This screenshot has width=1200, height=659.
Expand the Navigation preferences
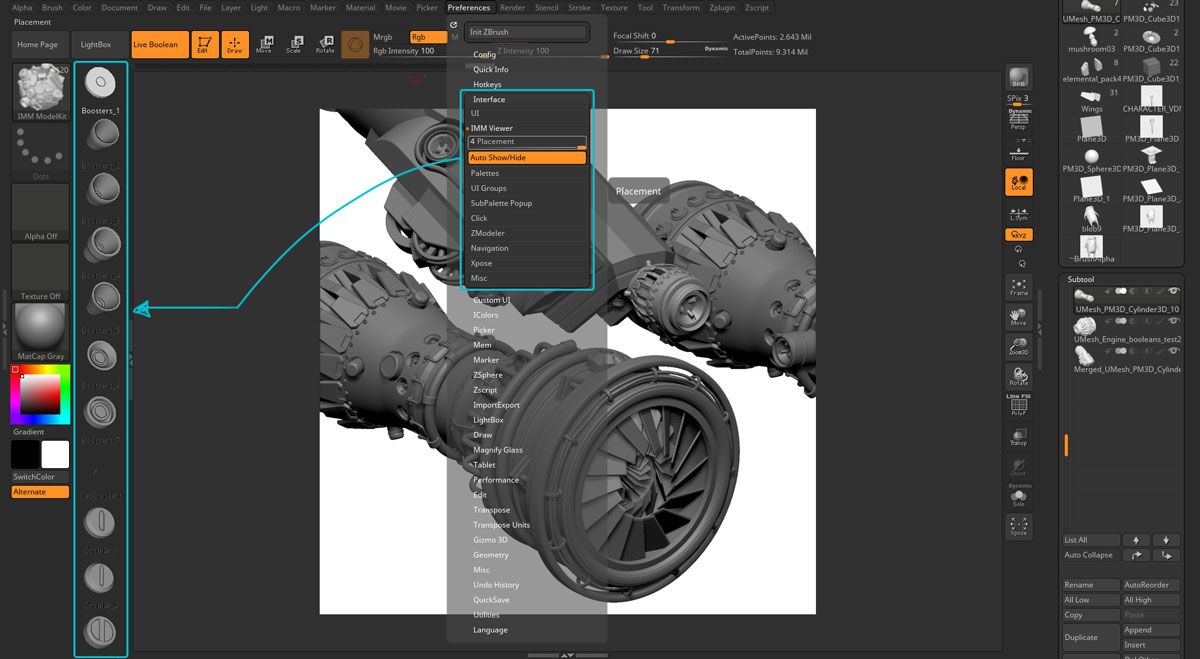coord(489,248)
